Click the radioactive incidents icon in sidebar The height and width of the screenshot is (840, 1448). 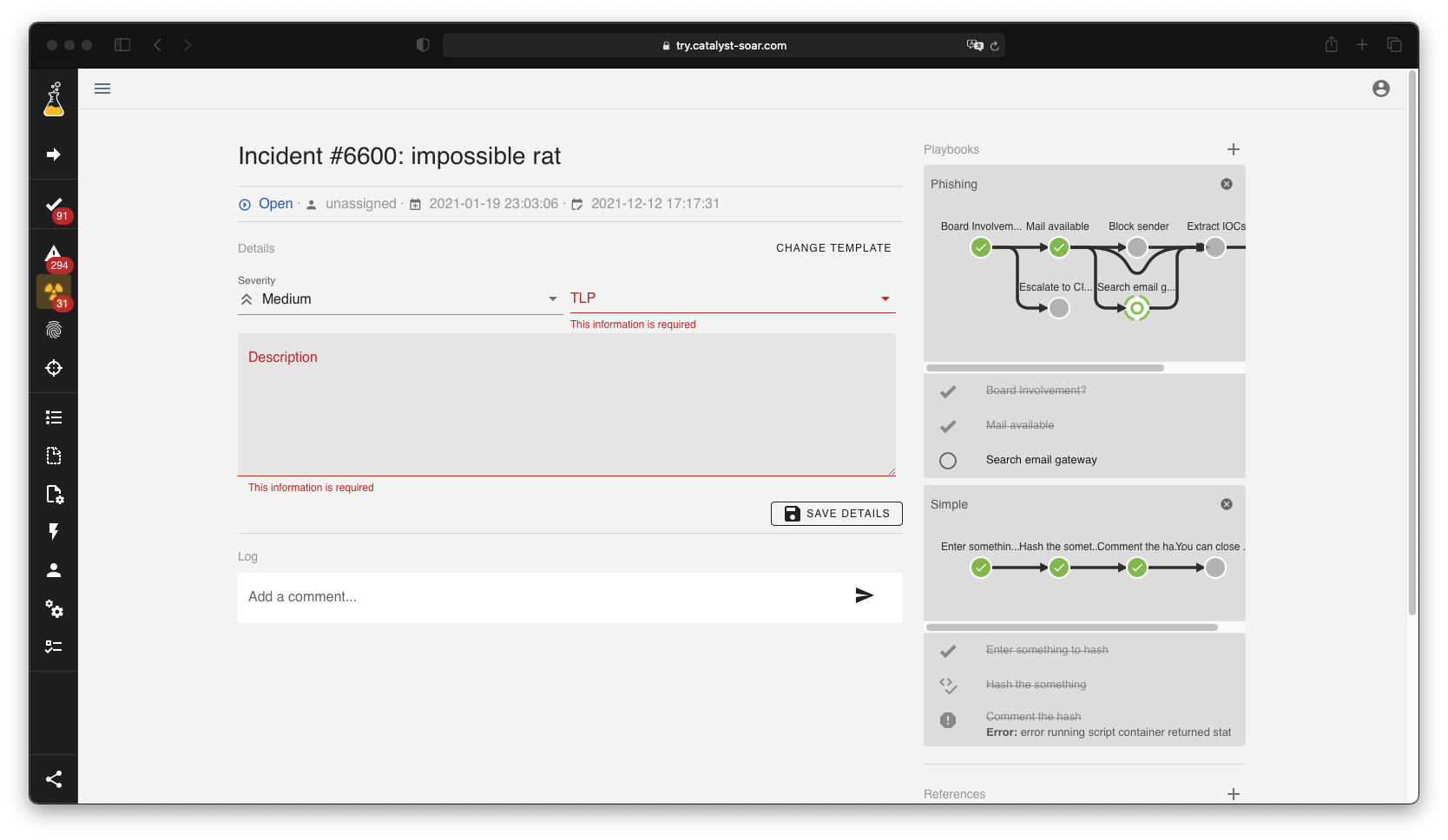pyautogui.click(x=53, y=292)
